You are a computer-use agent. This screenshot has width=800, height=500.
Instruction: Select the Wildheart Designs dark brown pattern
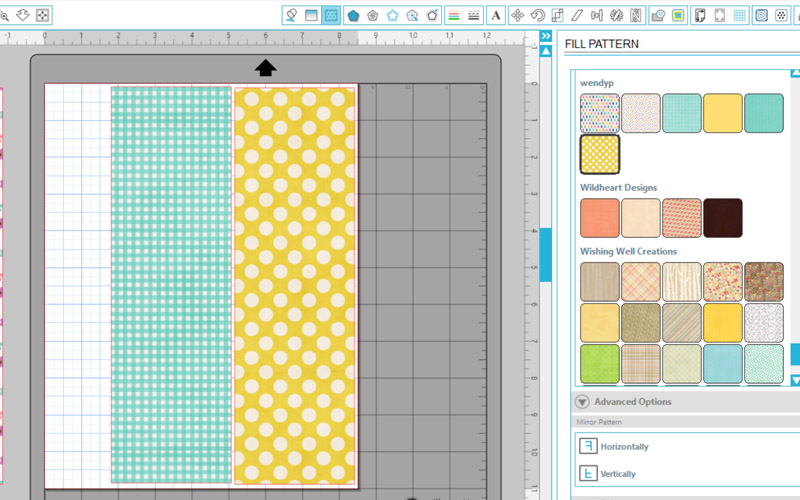pos(722,218)
